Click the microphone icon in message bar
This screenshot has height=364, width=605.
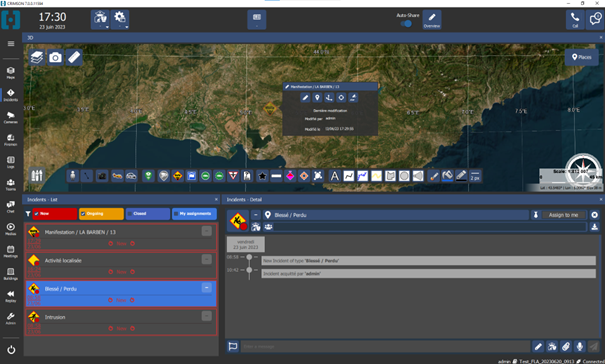(580, 346)
